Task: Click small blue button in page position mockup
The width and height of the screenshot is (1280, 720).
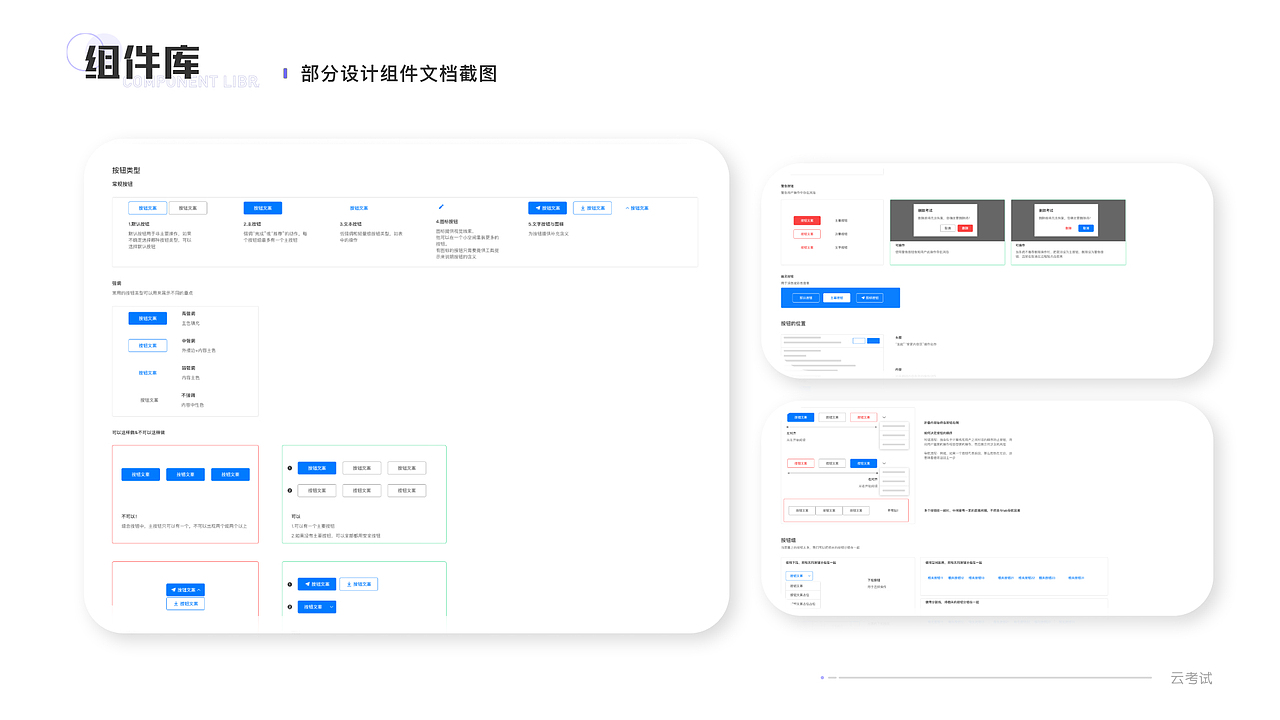Action: [873, 341]
